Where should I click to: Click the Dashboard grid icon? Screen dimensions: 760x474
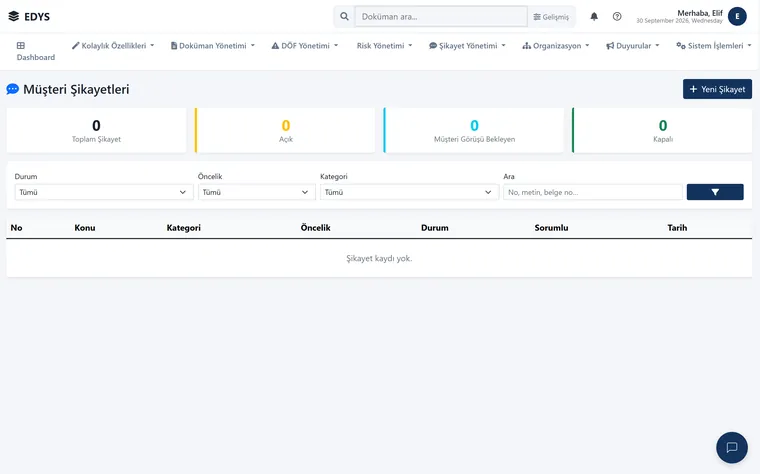pyautogui.click(x=21, y=46)
